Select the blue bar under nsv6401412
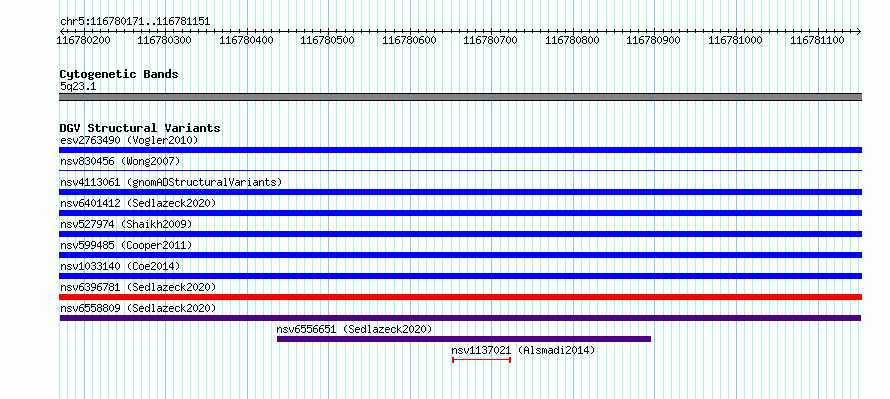This screenshot has height=399, width=890. pos(461,213)
